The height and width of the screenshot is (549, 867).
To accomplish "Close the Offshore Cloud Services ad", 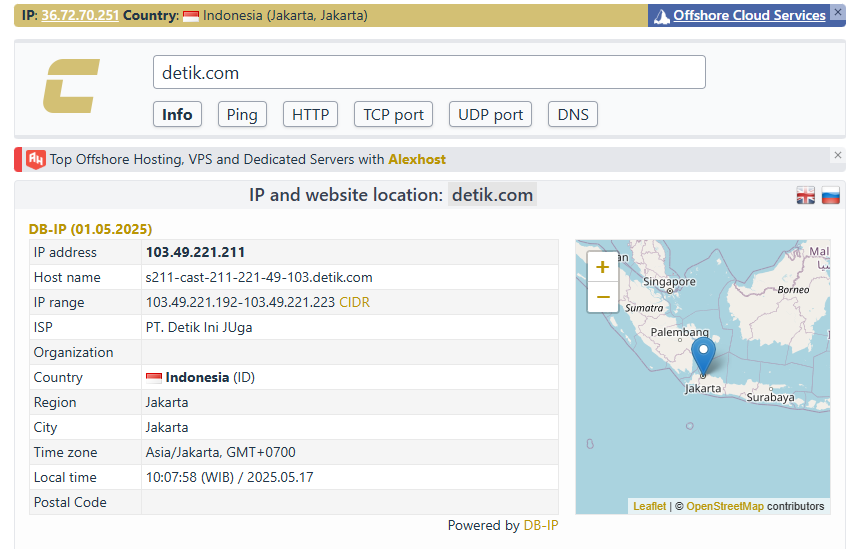I will coord(837,13).
